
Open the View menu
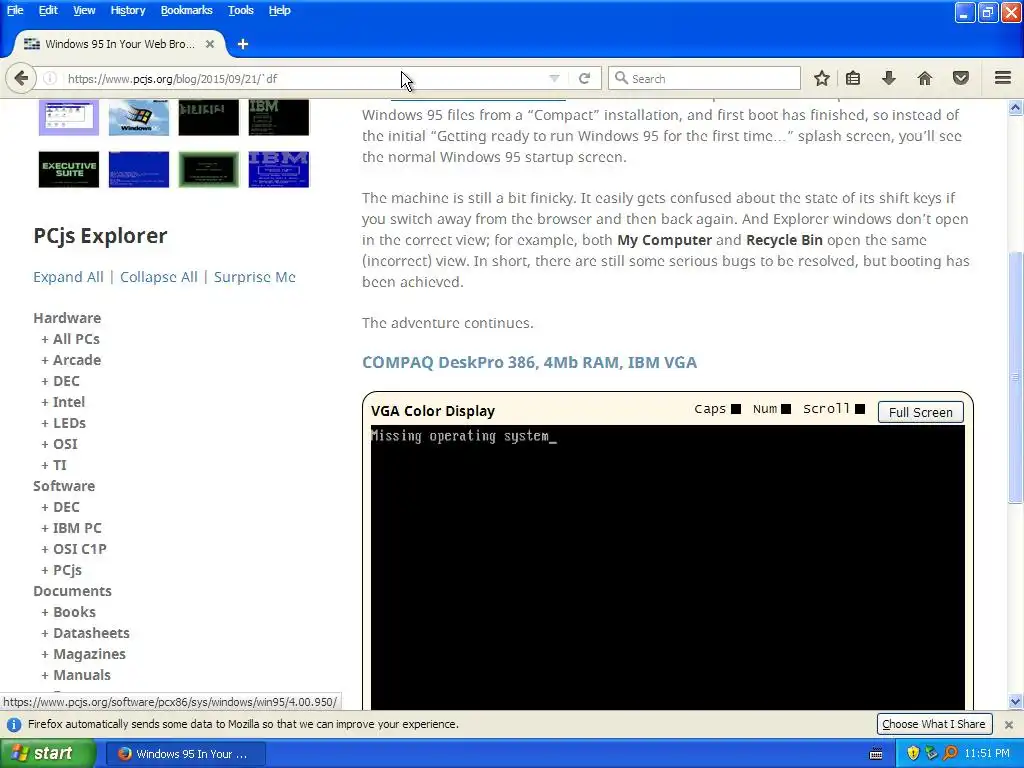(x=84, y=10)
